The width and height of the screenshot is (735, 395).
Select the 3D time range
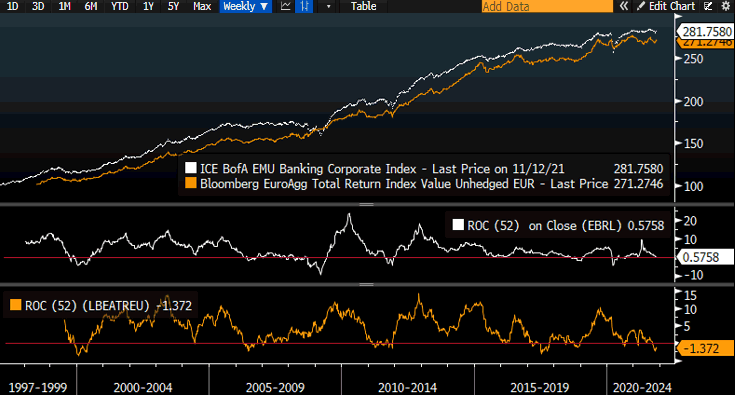pos(38,6)
